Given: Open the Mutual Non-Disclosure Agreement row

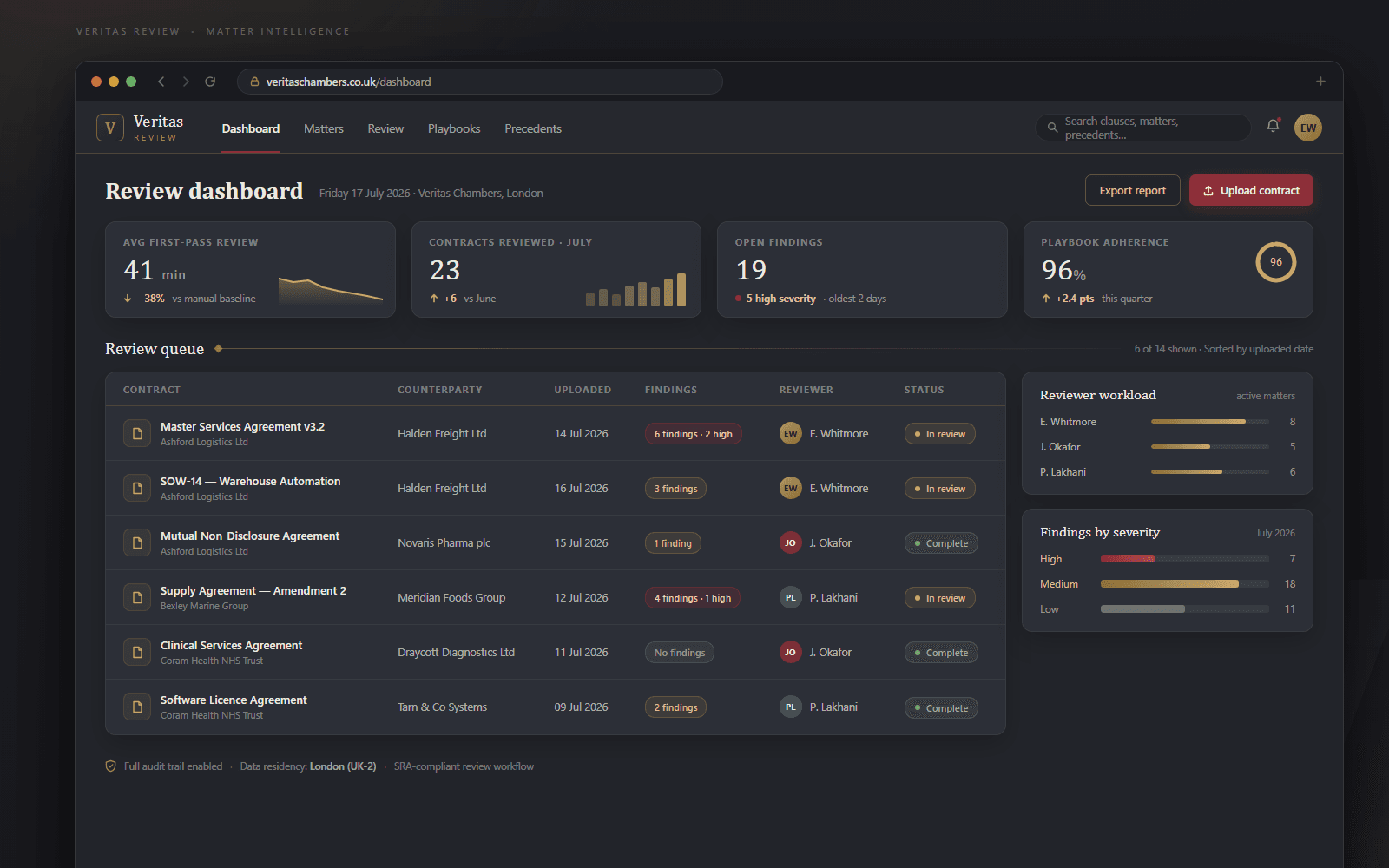Looking at the screenshot, I should point(556,542).
